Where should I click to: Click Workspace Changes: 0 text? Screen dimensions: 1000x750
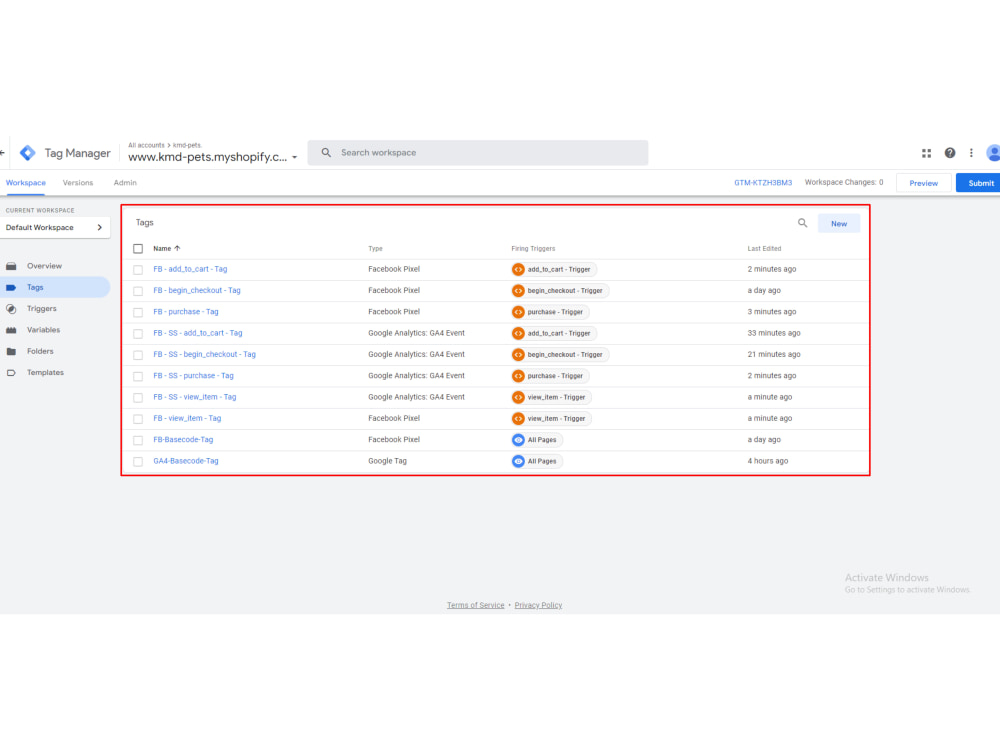click(x=844, y=182)
